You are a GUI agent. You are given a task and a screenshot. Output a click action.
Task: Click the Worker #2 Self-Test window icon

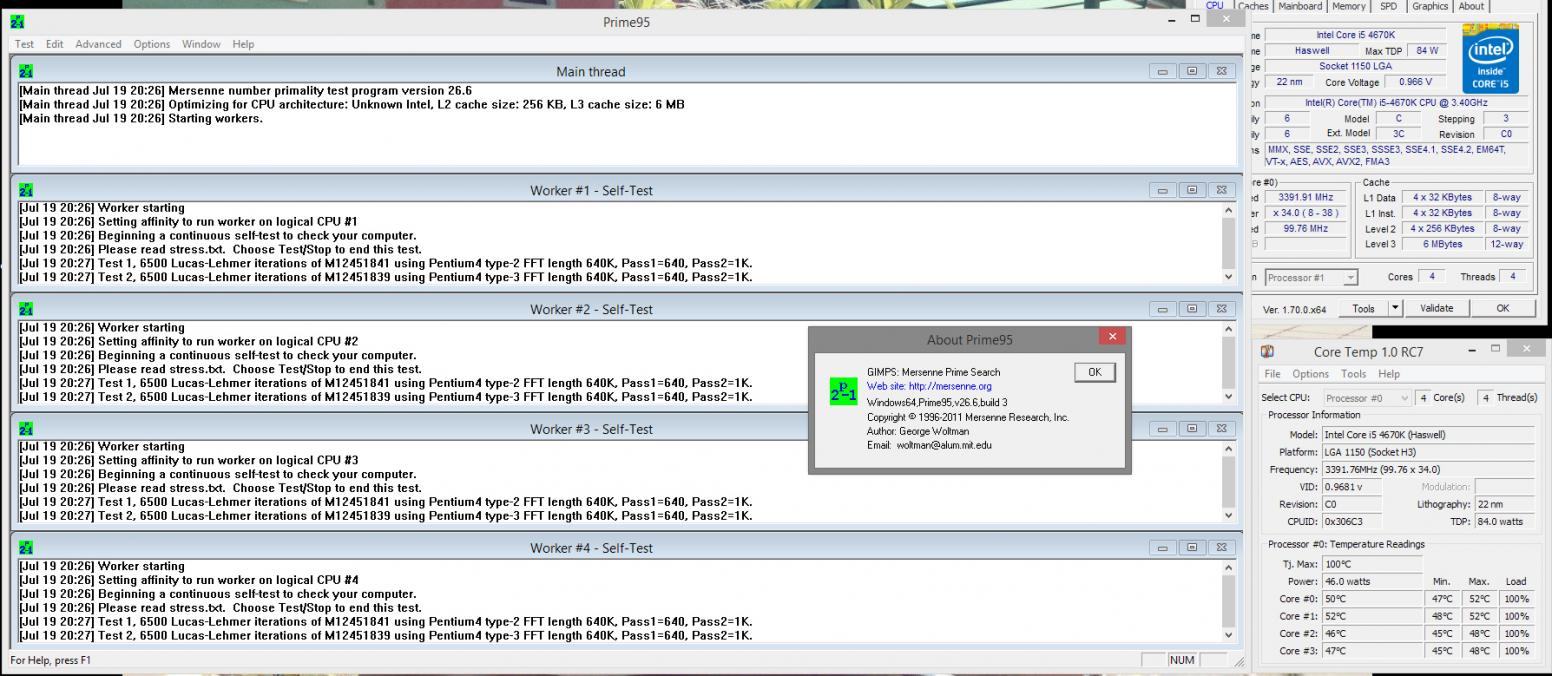point(26,309)
